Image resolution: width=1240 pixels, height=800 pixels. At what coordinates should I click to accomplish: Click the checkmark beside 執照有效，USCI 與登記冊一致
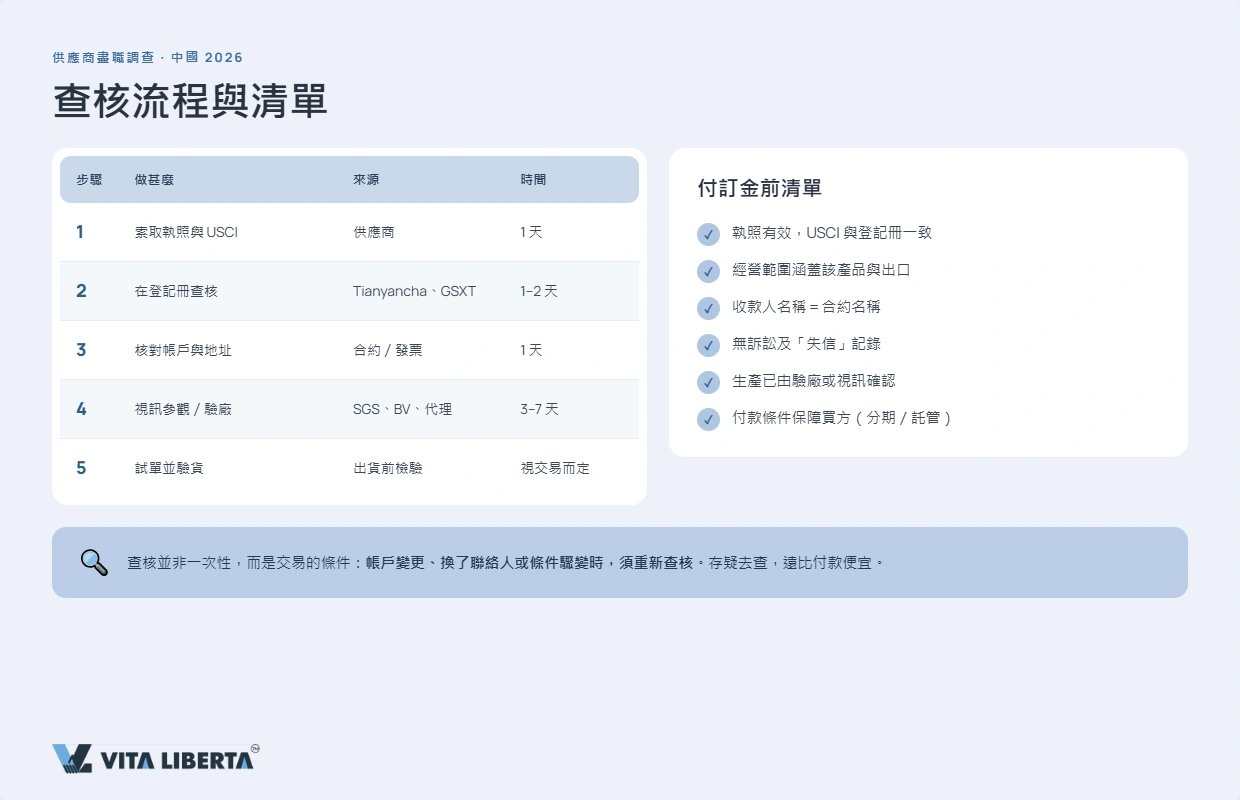point(708,234)
